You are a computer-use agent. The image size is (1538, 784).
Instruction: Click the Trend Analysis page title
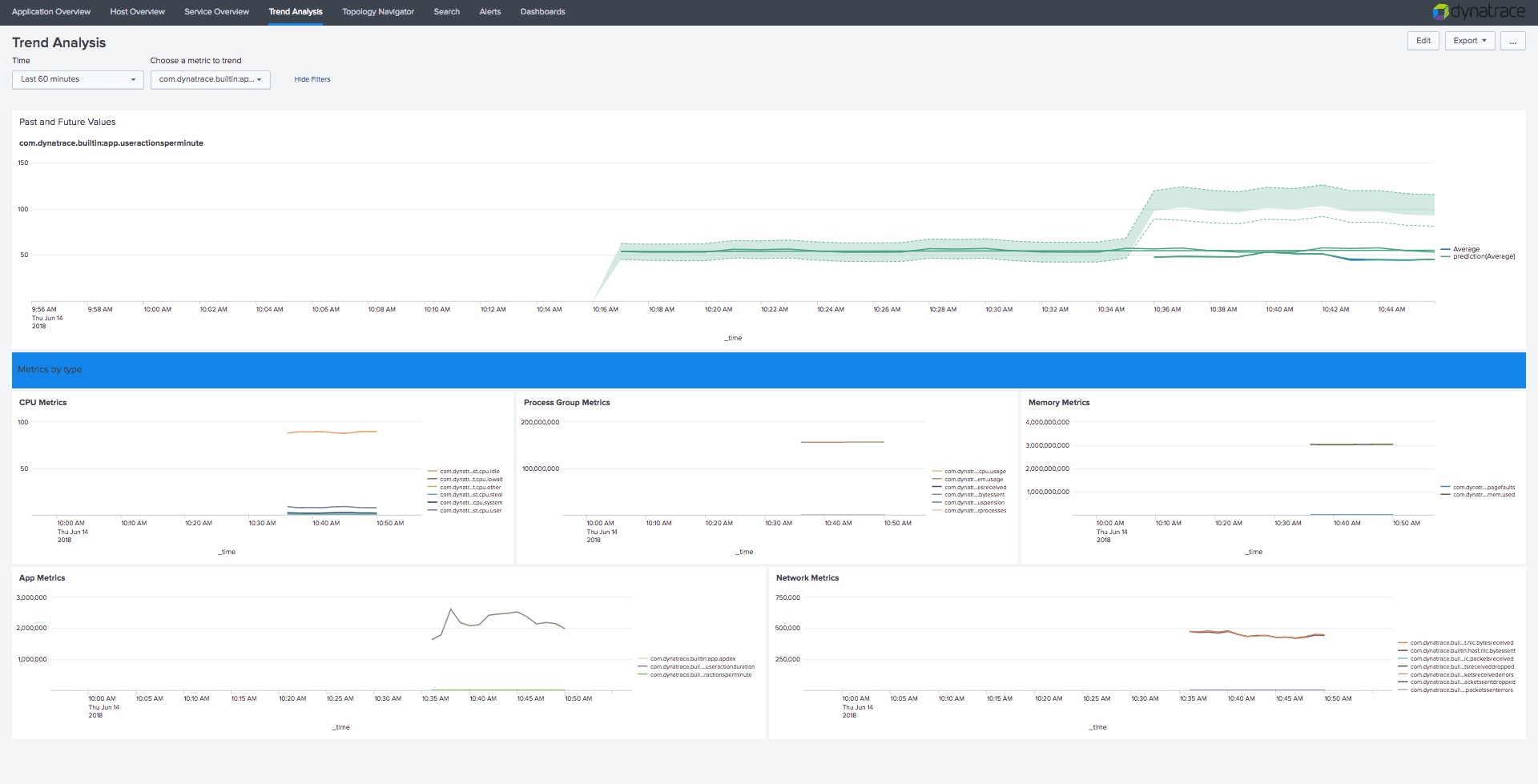tap(58, 42)
